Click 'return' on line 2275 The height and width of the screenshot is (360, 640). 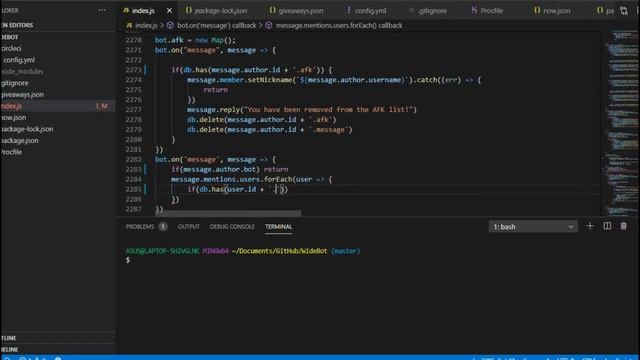(216, 90)
